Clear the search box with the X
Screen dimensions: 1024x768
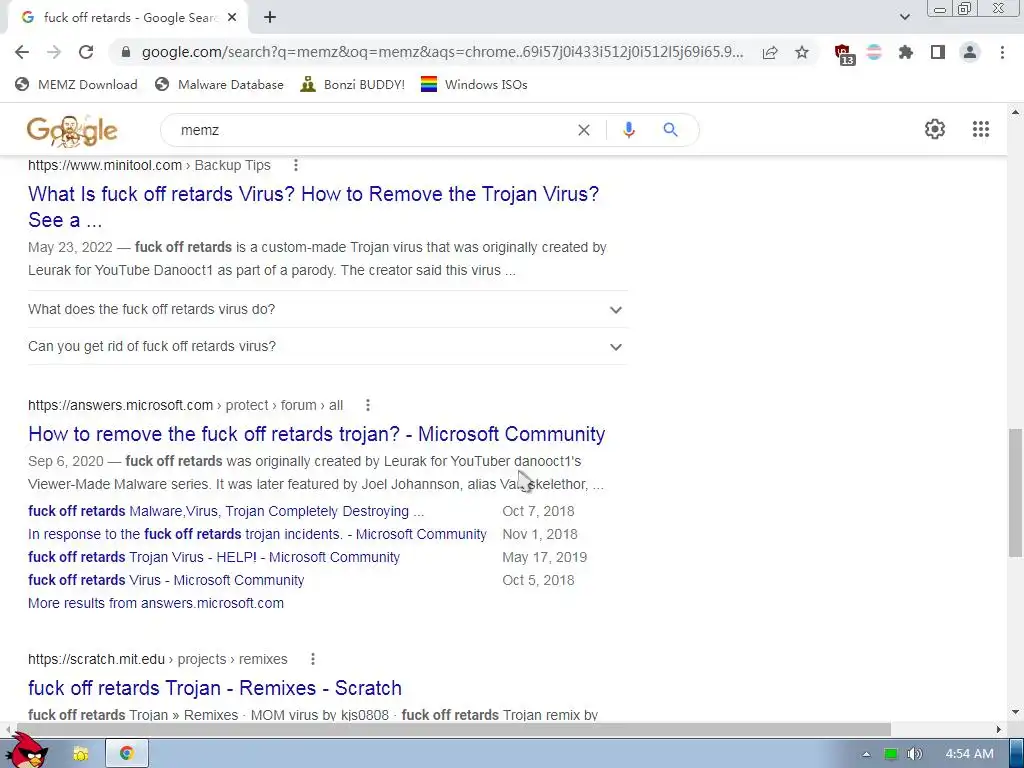click(584, 130)
